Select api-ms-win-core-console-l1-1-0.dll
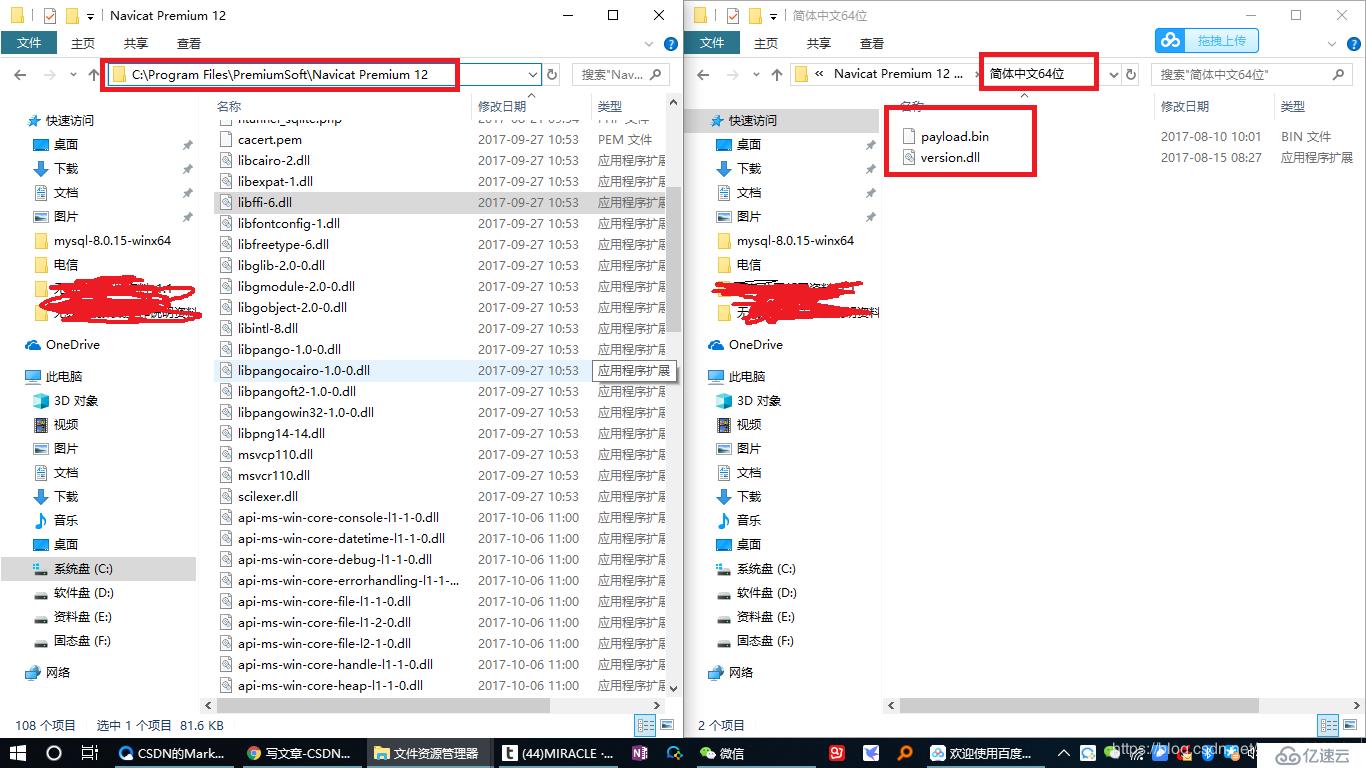The image size is (1366, 768). point(338,517)
